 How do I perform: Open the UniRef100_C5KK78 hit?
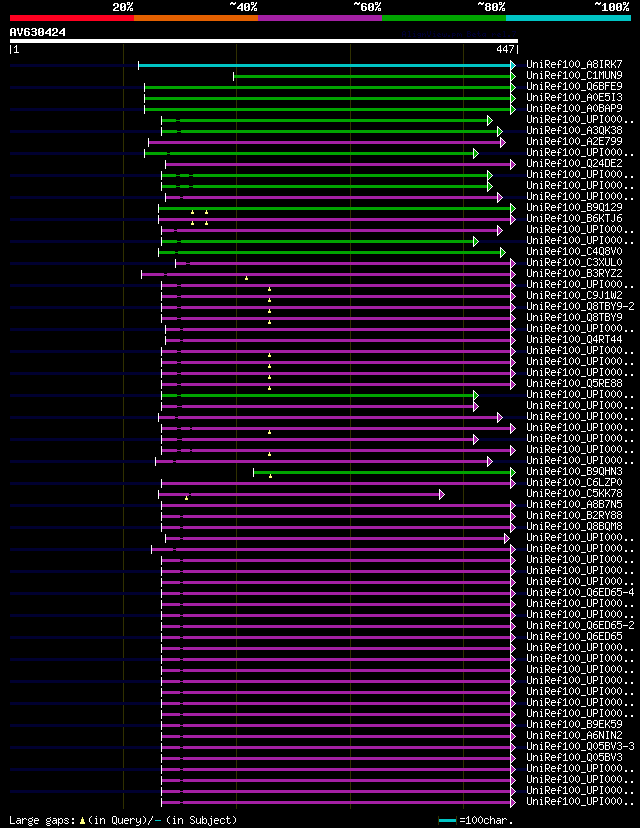(574, 493)
